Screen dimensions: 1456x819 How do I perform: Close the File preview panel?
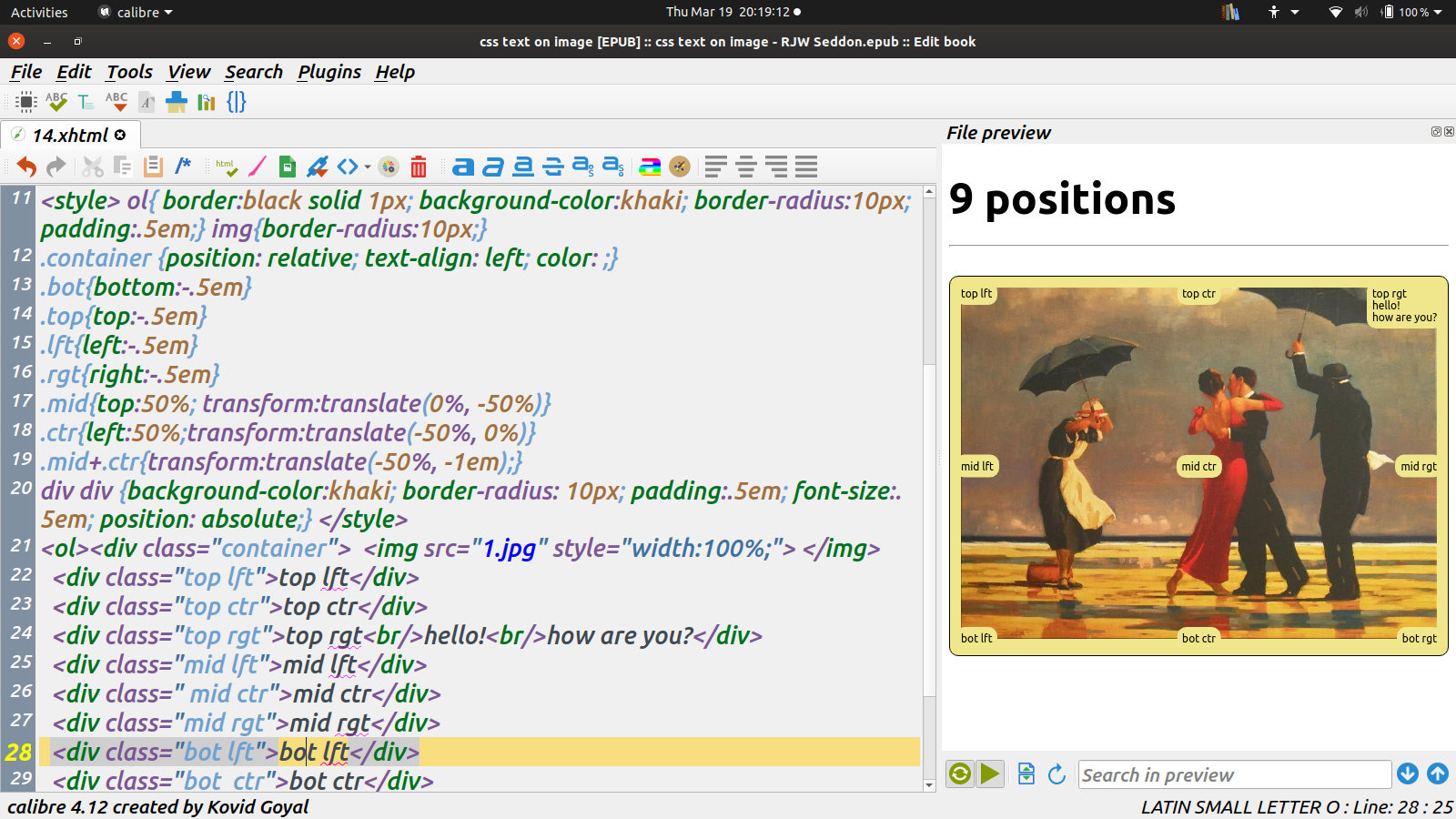click(x=1449, y=132)
